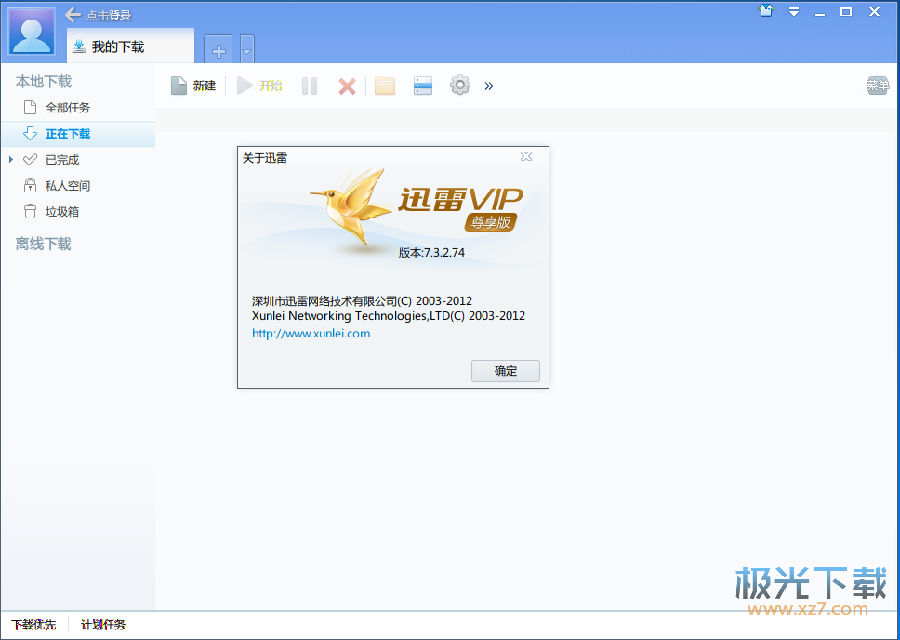This screenshot has width=900, height=640.
Task: Click the version text 版本:7.3.2.74
Action: [432, 253]
